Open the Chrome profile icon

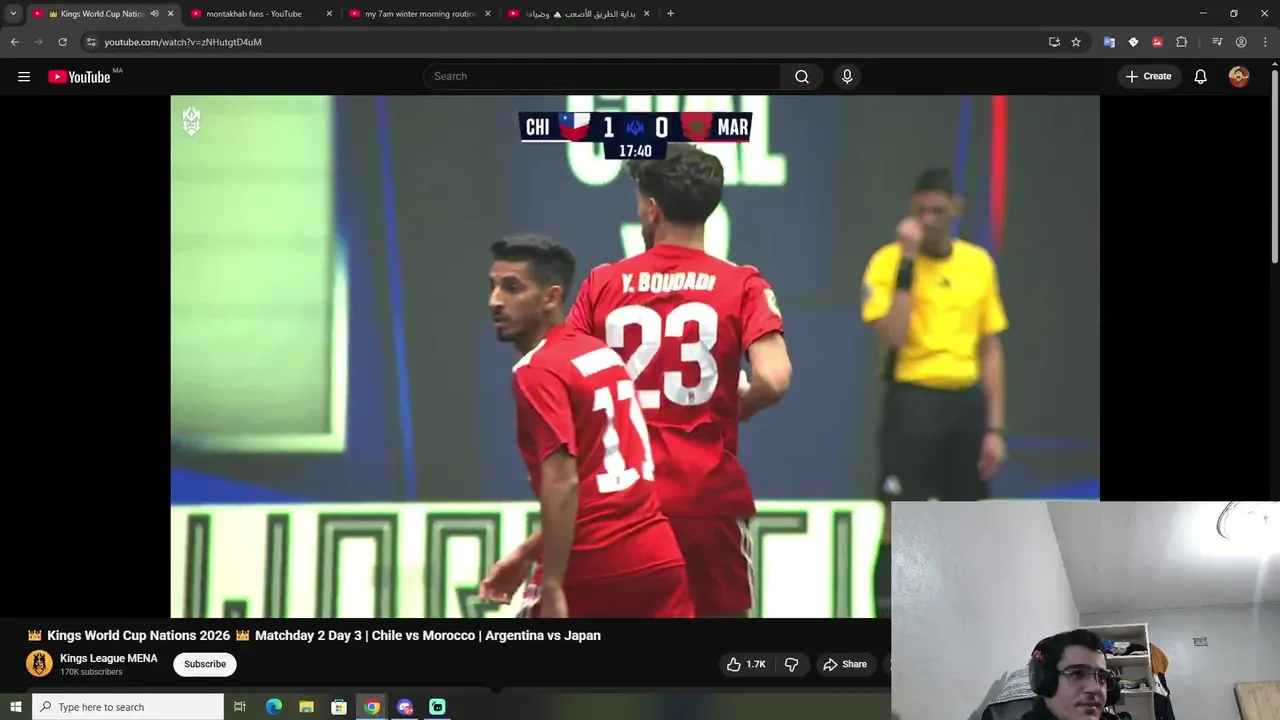click(x=1241, y=42)
